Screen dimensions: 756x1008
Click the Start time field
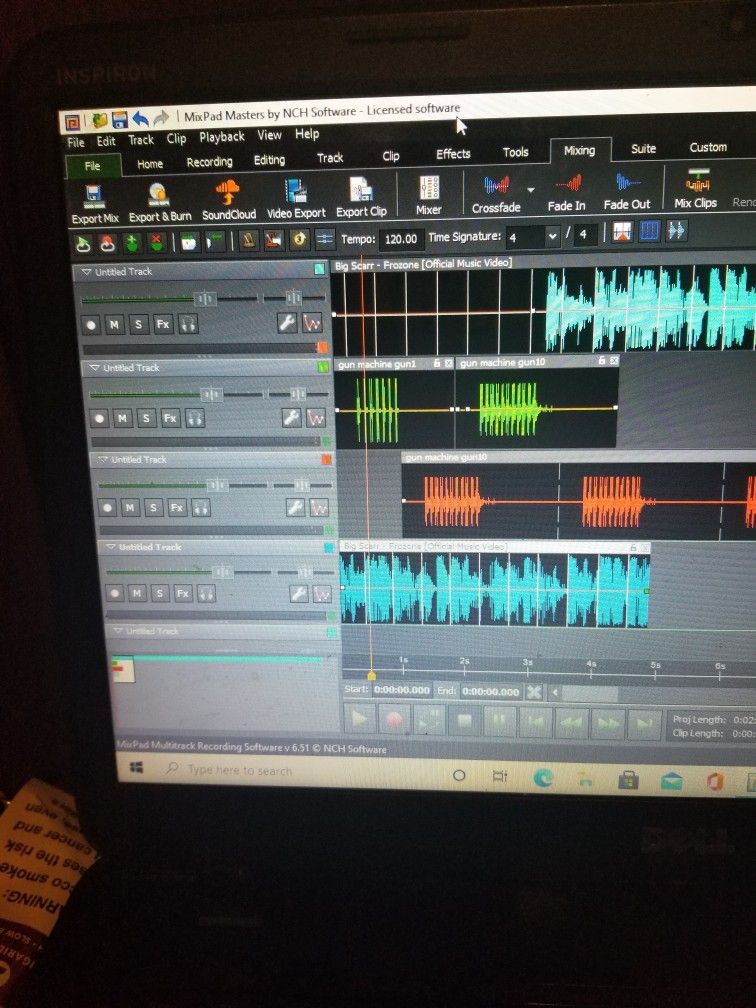coord(402,690)
